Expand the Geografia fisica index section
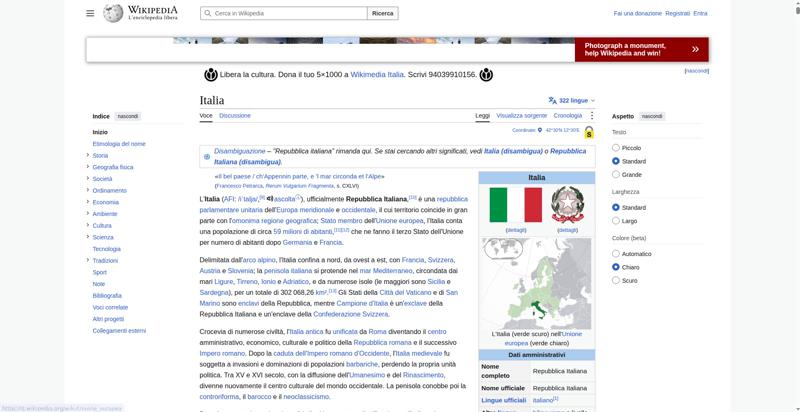 [88, 167]
